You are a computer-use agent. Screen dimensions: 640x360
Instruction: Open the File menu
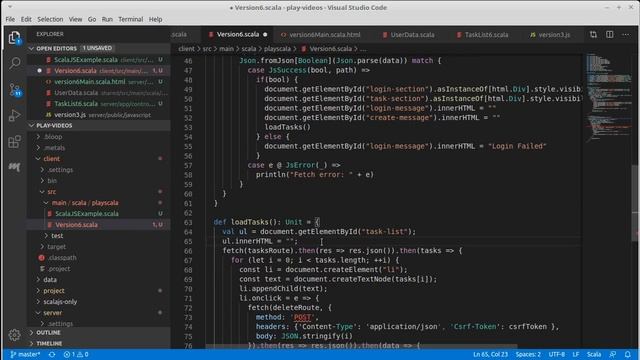pos(10,19)
